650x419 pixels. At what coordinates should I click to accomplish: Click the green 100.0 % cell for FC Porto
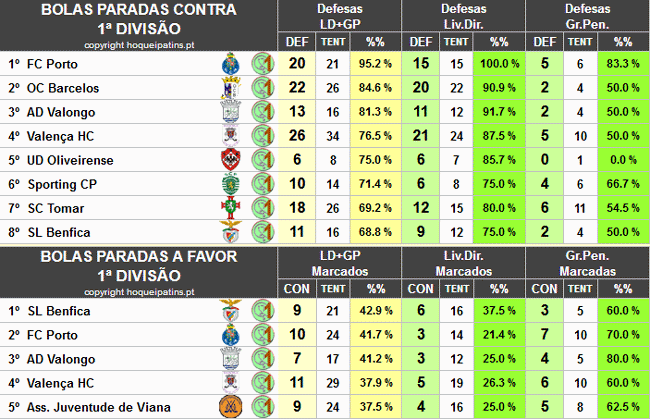499,64
